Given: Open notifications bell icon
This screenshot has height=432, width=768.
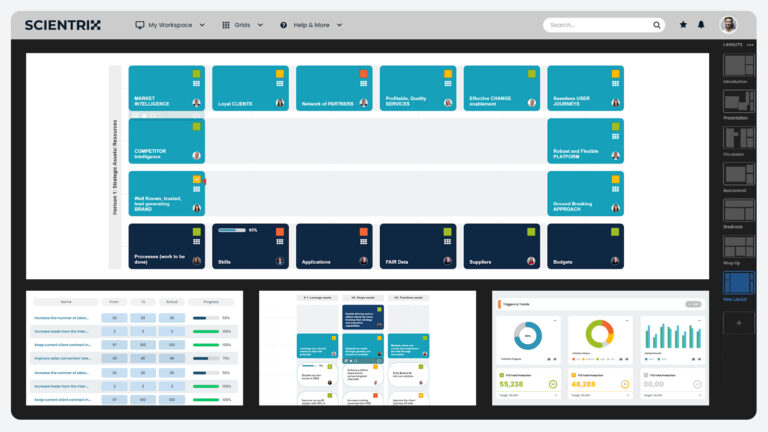Looking at the screenshot, I should 701,25.
